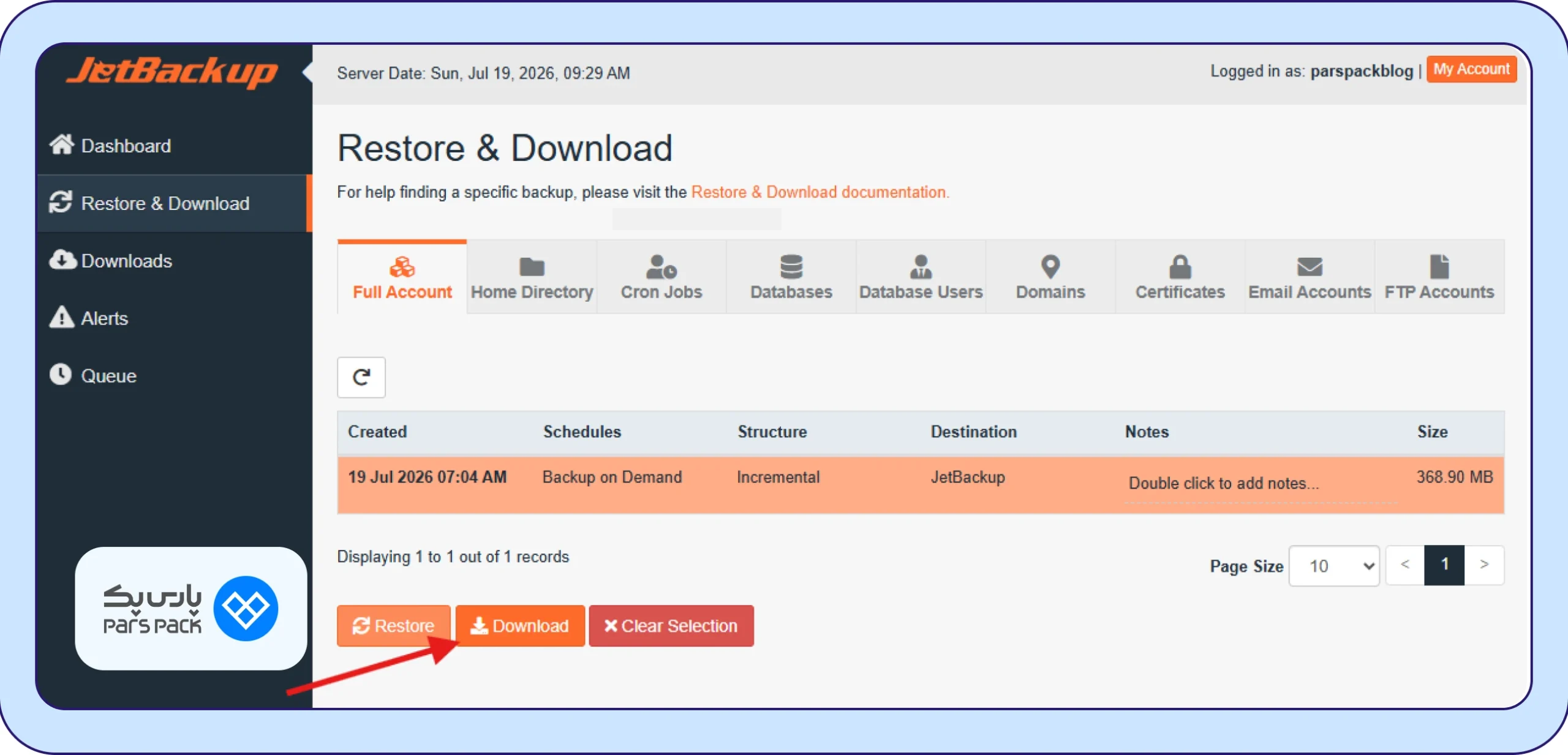1568x755 pixels.
Task: Select the Email Accounts tab
Action: [1310, 277]
